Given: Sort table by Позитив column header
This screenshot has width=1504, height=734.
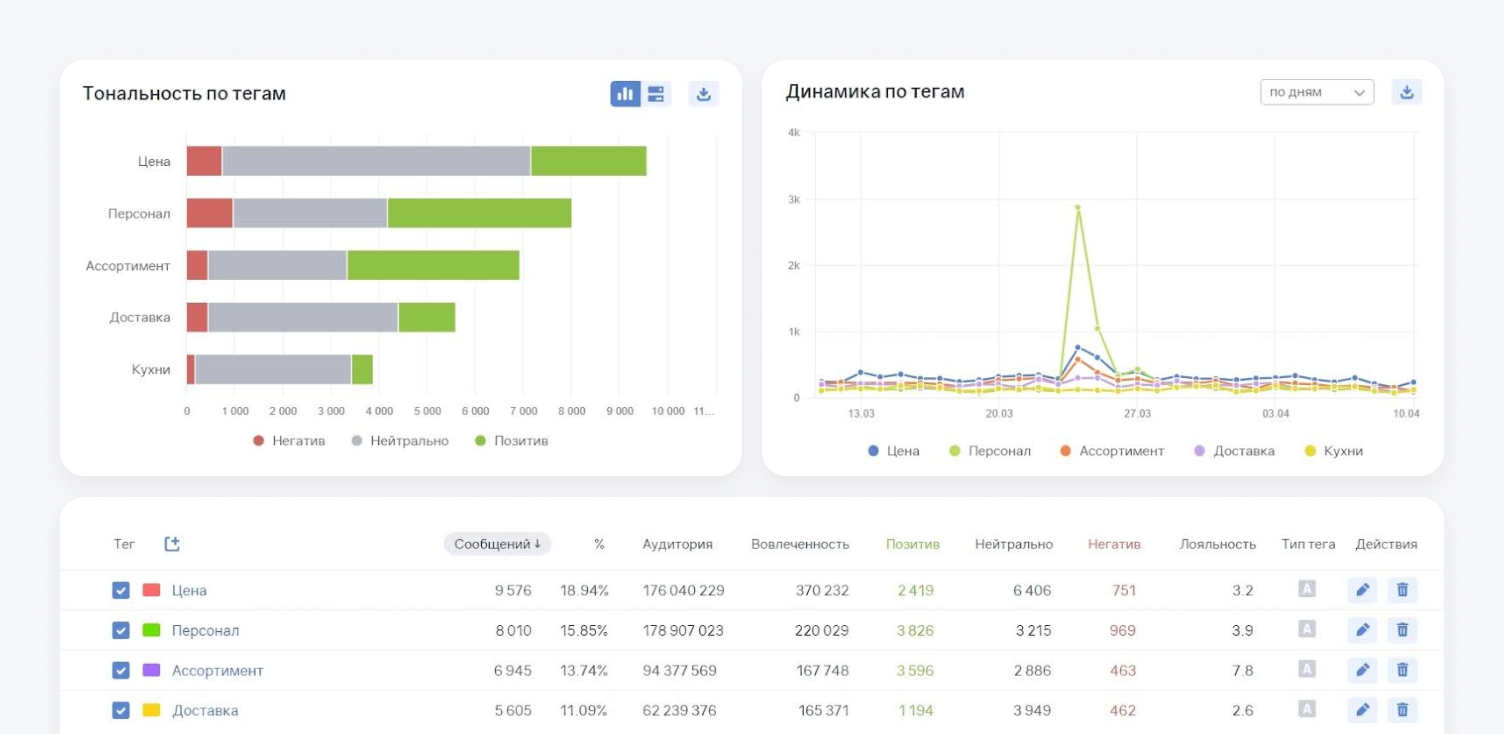Looking at the screenshot, I should point(912,544).
